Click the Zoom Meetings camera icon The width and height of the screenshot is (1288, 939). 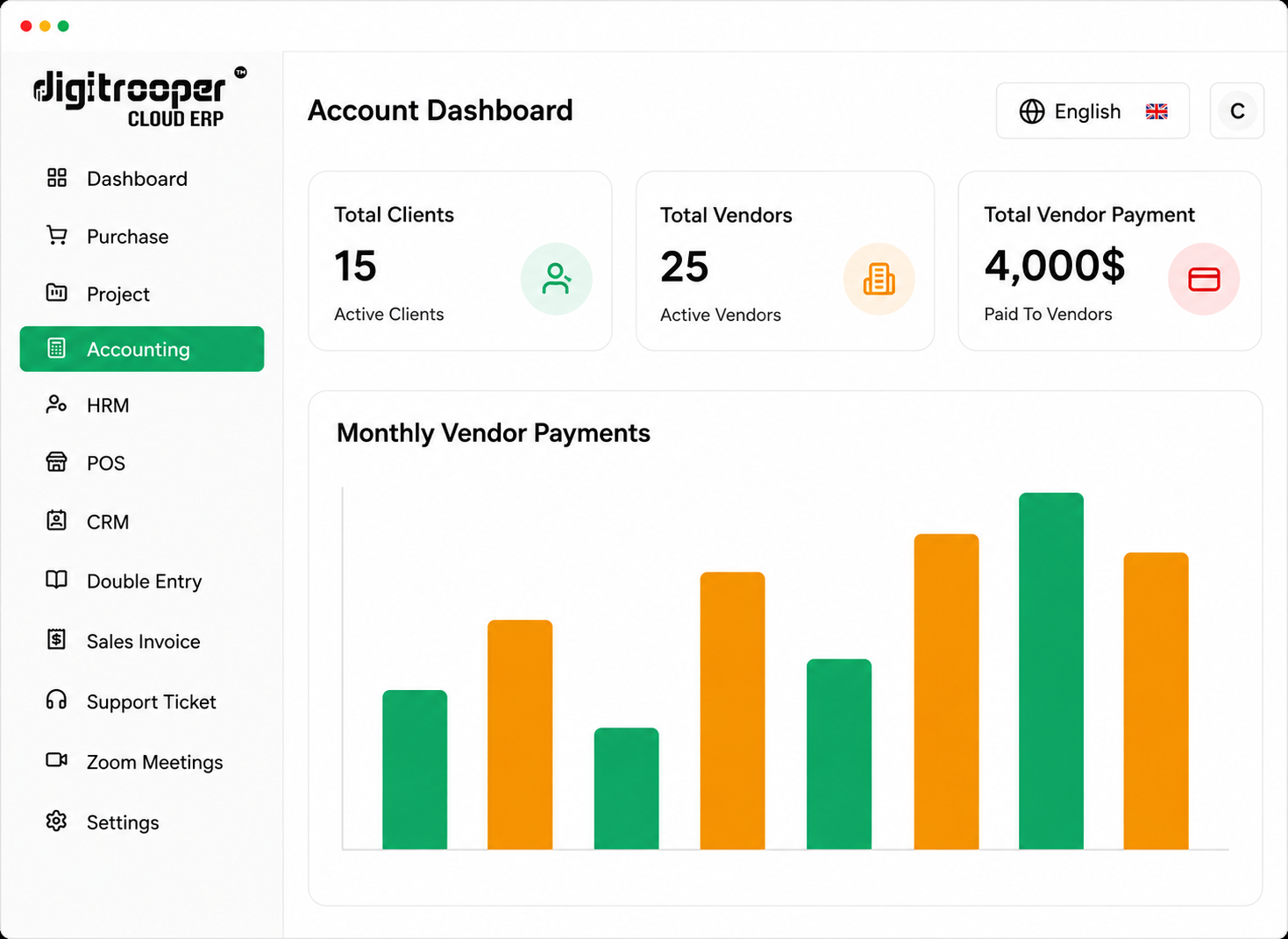57,760
